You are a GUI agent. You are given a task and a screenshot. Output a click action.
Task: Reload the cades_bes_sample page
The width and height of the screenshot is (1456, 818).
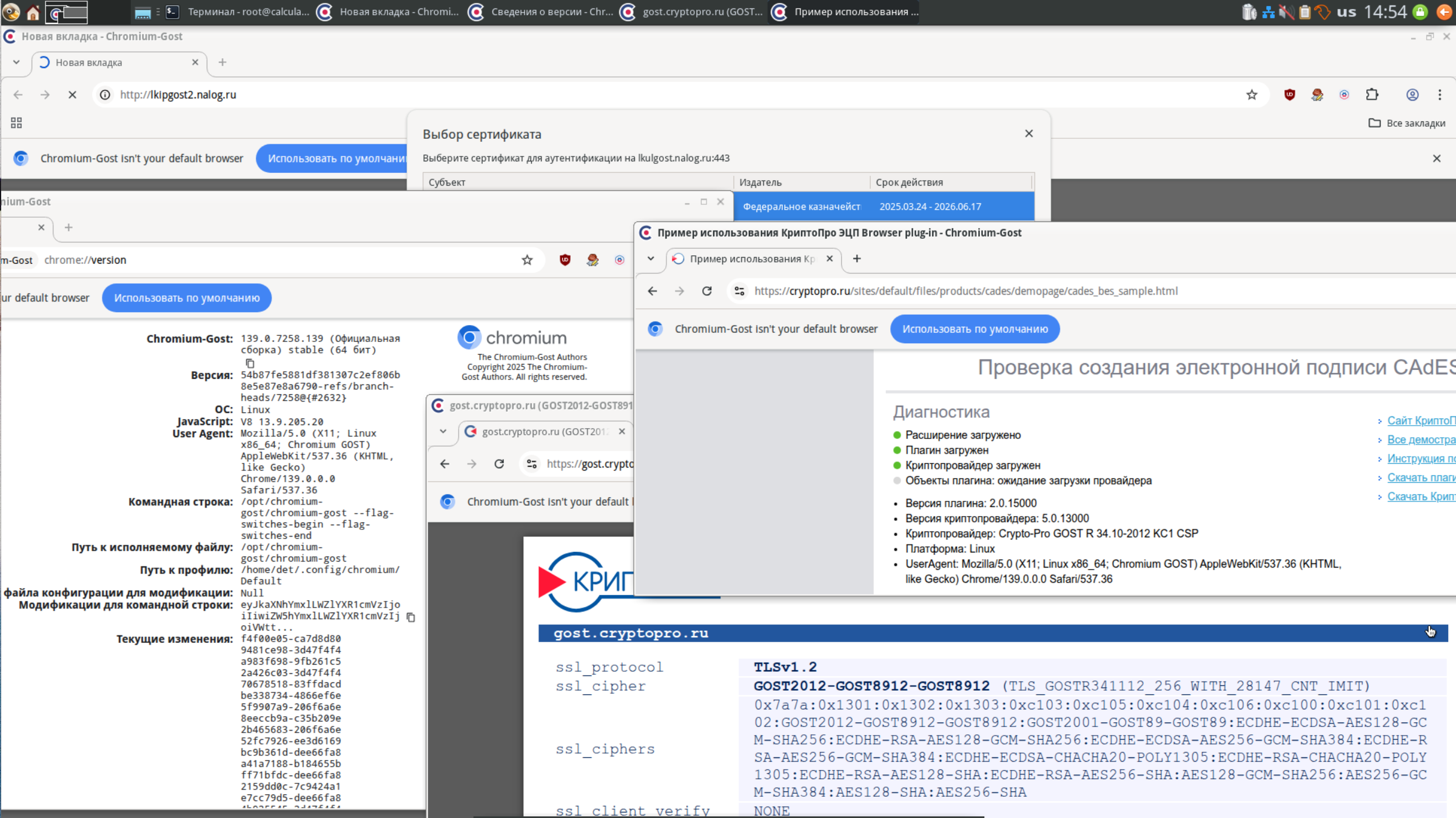[x=707, y=291]
